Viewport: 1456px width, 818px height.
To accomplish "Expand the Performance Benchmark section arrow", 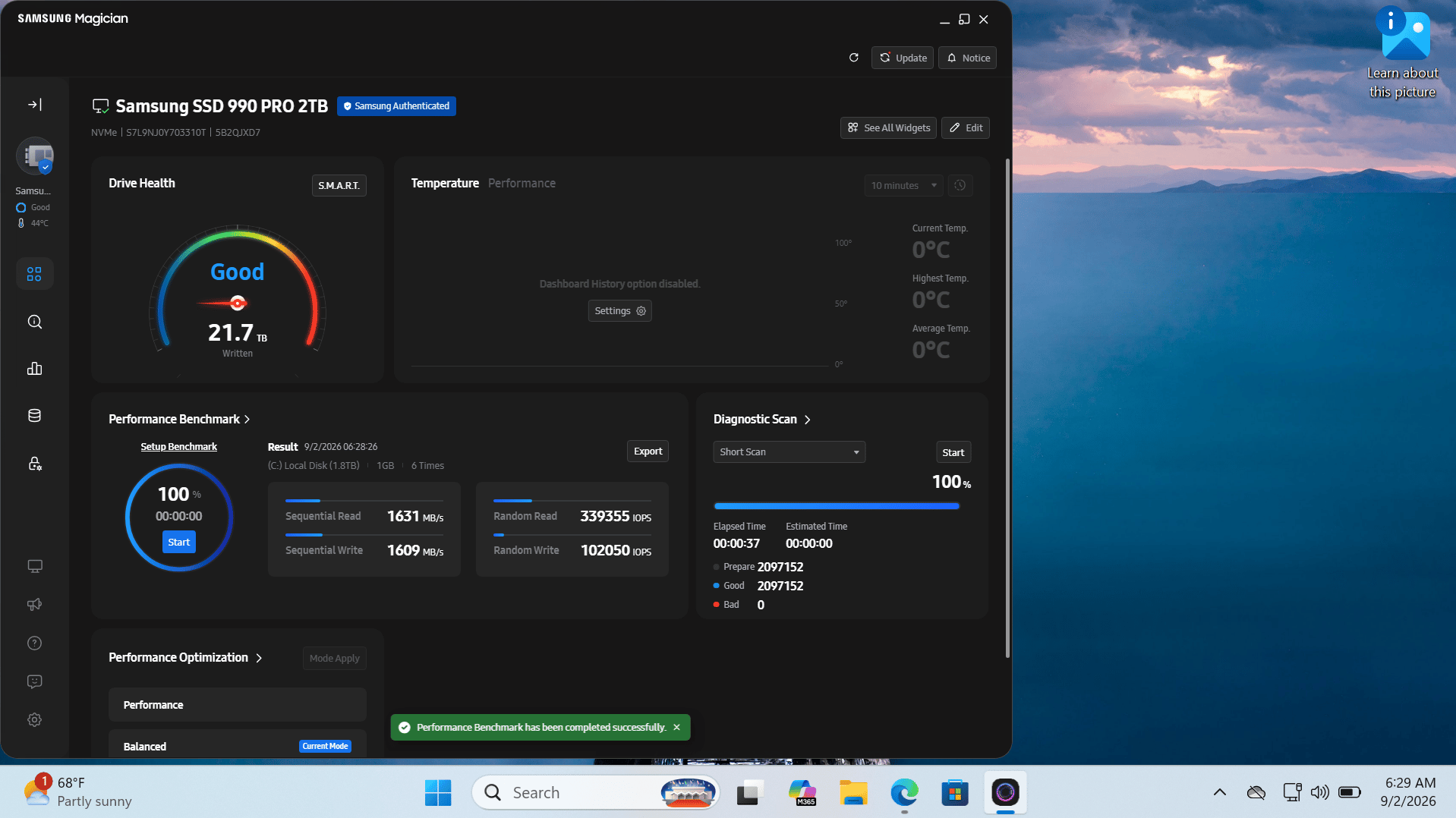I will pyautogui.click(x=247, y=420).
